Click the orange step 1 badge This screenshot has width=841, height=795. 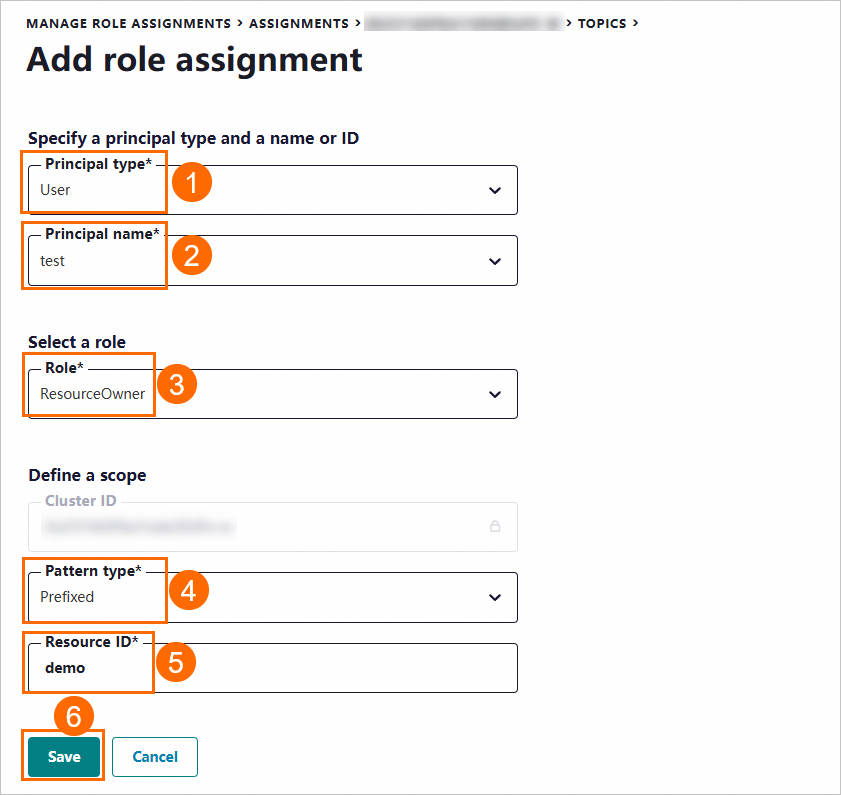tap(191, 183)
